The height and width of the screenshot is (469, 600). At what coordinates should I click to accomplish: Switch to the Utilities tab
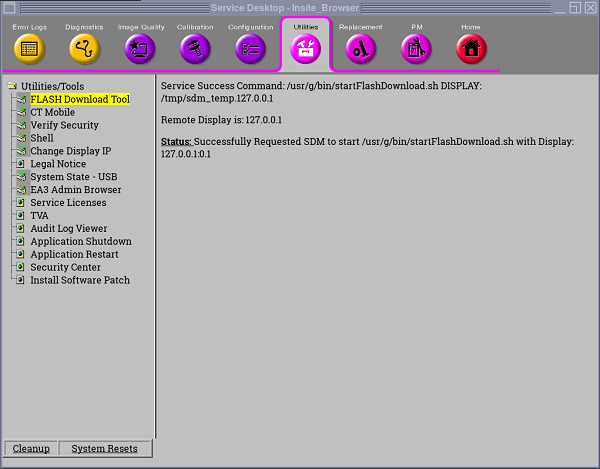pyautogui.click(x=306, y=45)
